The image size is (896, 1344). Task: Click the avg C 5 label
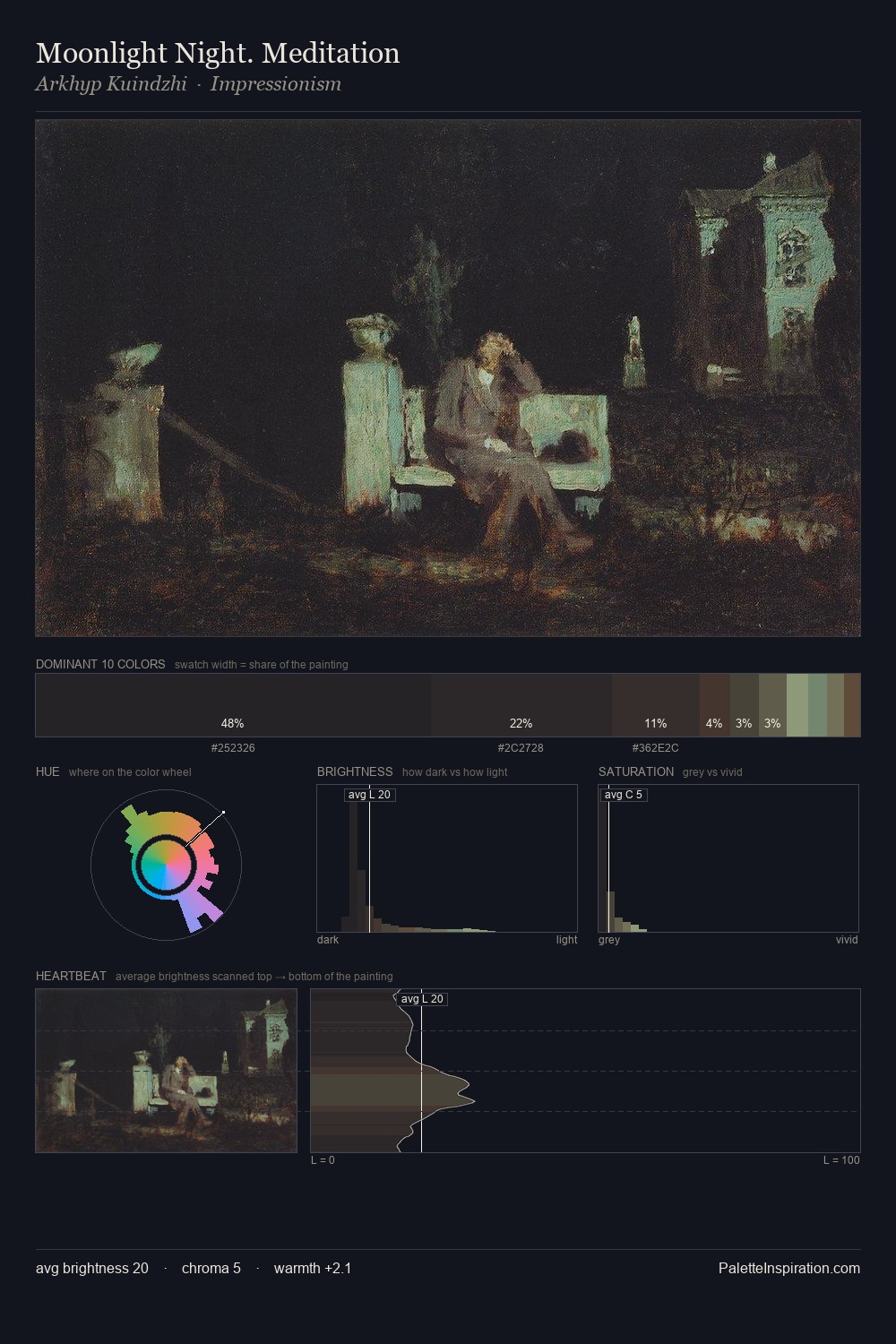(x=623, y=795)
